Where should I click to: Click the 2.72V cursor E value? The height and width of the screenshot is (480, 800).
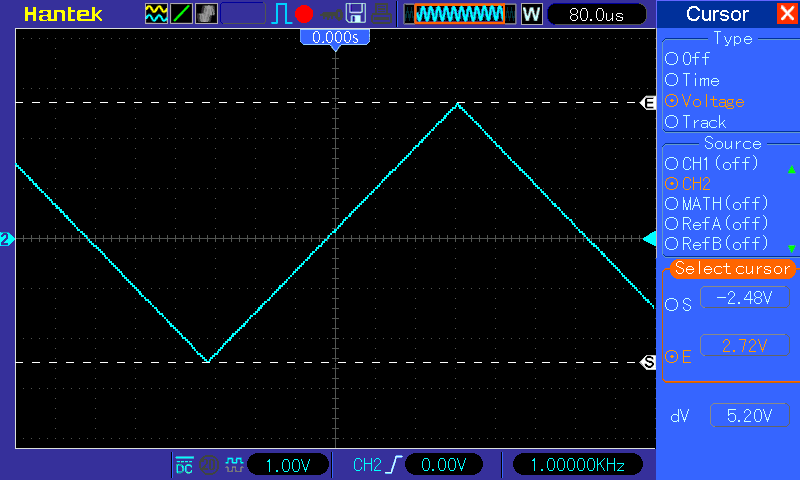(745, 346)
